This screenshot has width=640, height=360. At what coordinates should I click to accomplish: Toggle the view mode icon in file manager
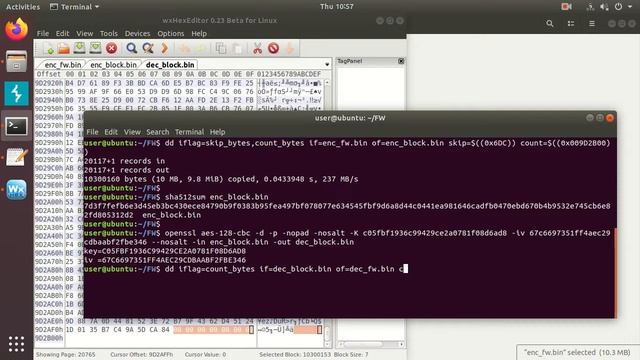point(571,24)
